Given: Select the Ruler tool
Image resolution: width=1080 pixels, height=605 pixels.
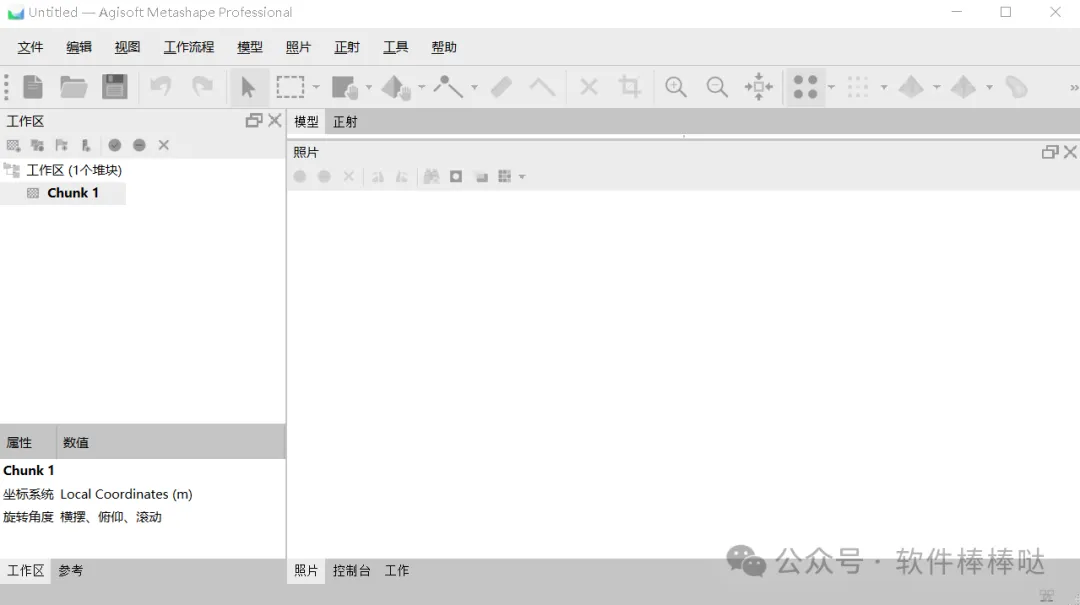Looking at the screenshot, I should (501, 87).
